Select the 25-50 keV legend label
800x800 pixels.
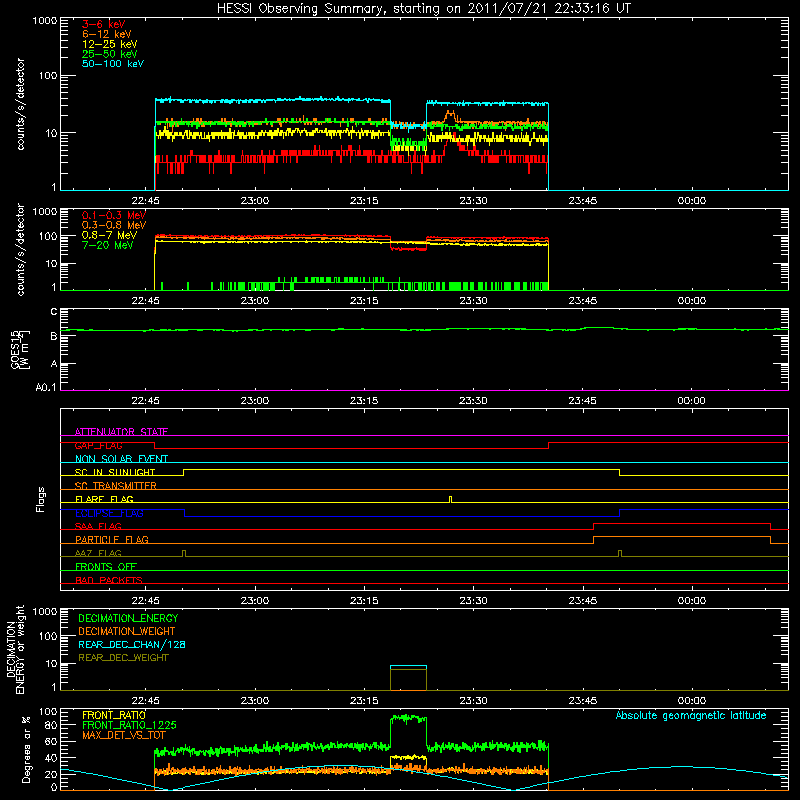coord(110,54)
